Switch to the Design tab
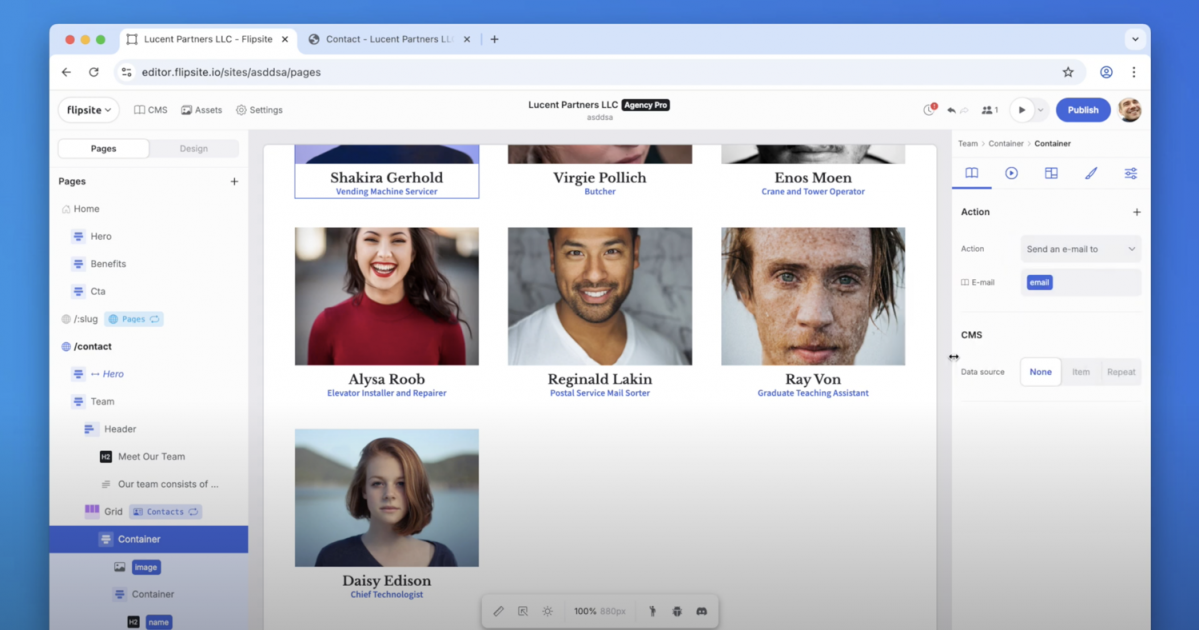 (x=193, y=148)
